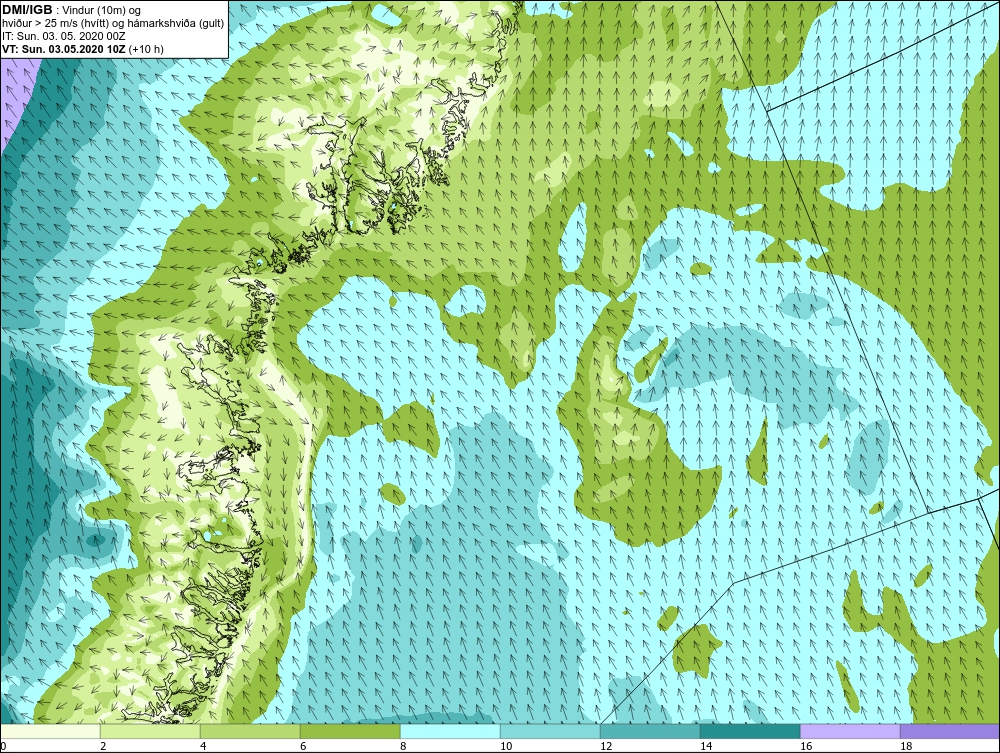Click the 2-4 m/s light green legend swatch
This screenshot has width=1000, height=753.
151,731
